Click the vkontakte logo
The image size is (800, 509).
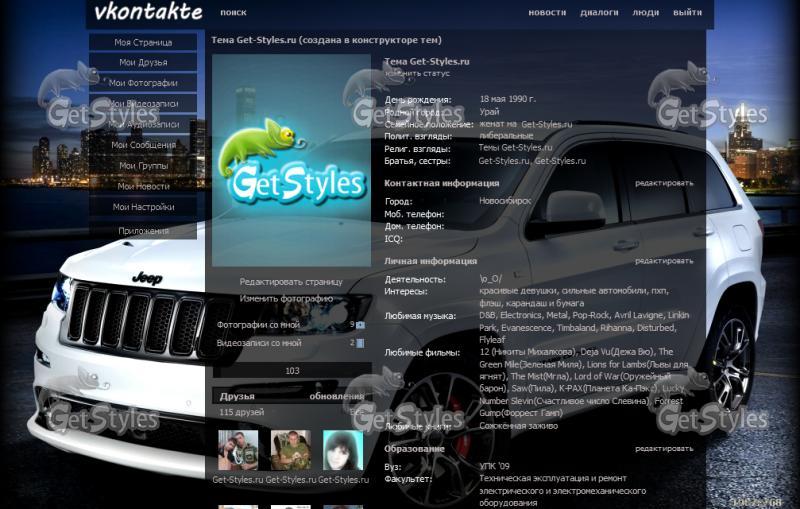[x=148, y=13]
